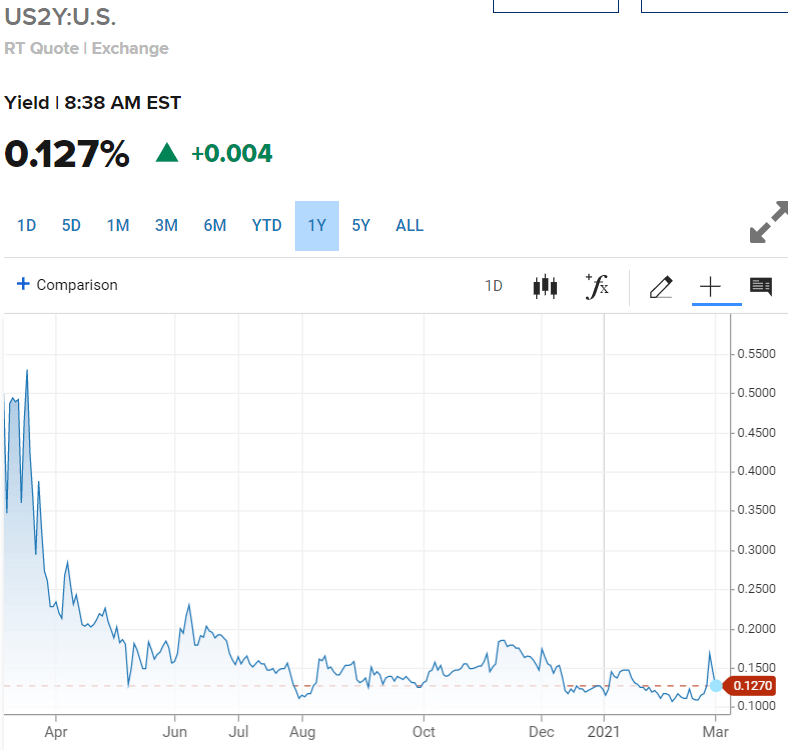Switch to the 3M range
788x751 pixels.
pos(166,226)
